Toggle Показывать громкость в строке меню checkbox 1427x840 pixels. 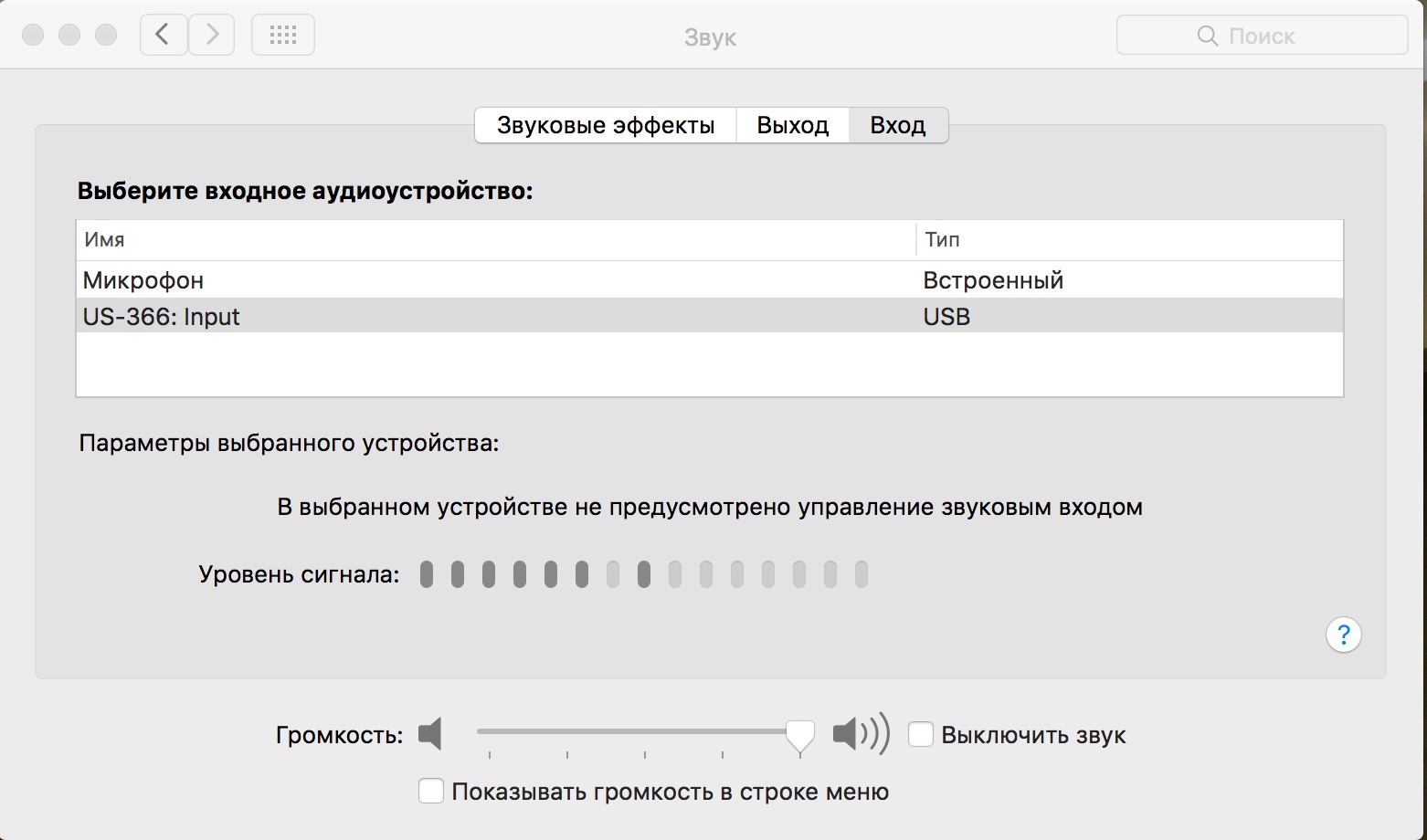click(x=431, y=791)
